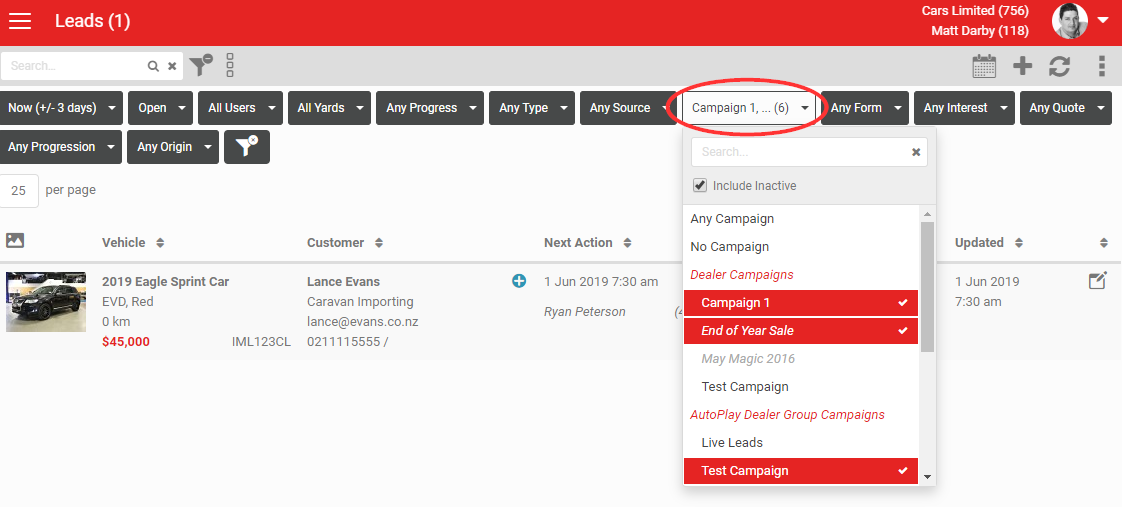
Task: Edit the lead with note icon
Action: click(1098, 280)
